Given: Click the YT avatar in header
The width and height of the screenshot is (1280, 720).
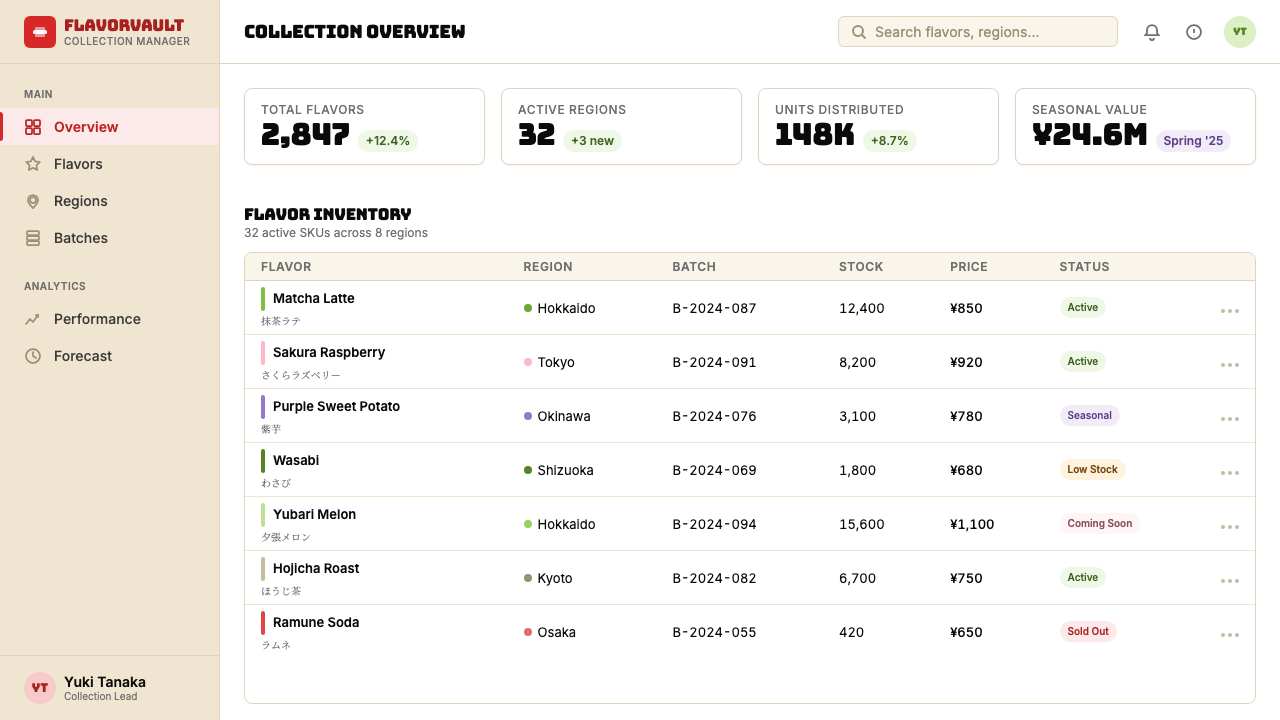Looking at the screenshot, I should [1240, 32].
